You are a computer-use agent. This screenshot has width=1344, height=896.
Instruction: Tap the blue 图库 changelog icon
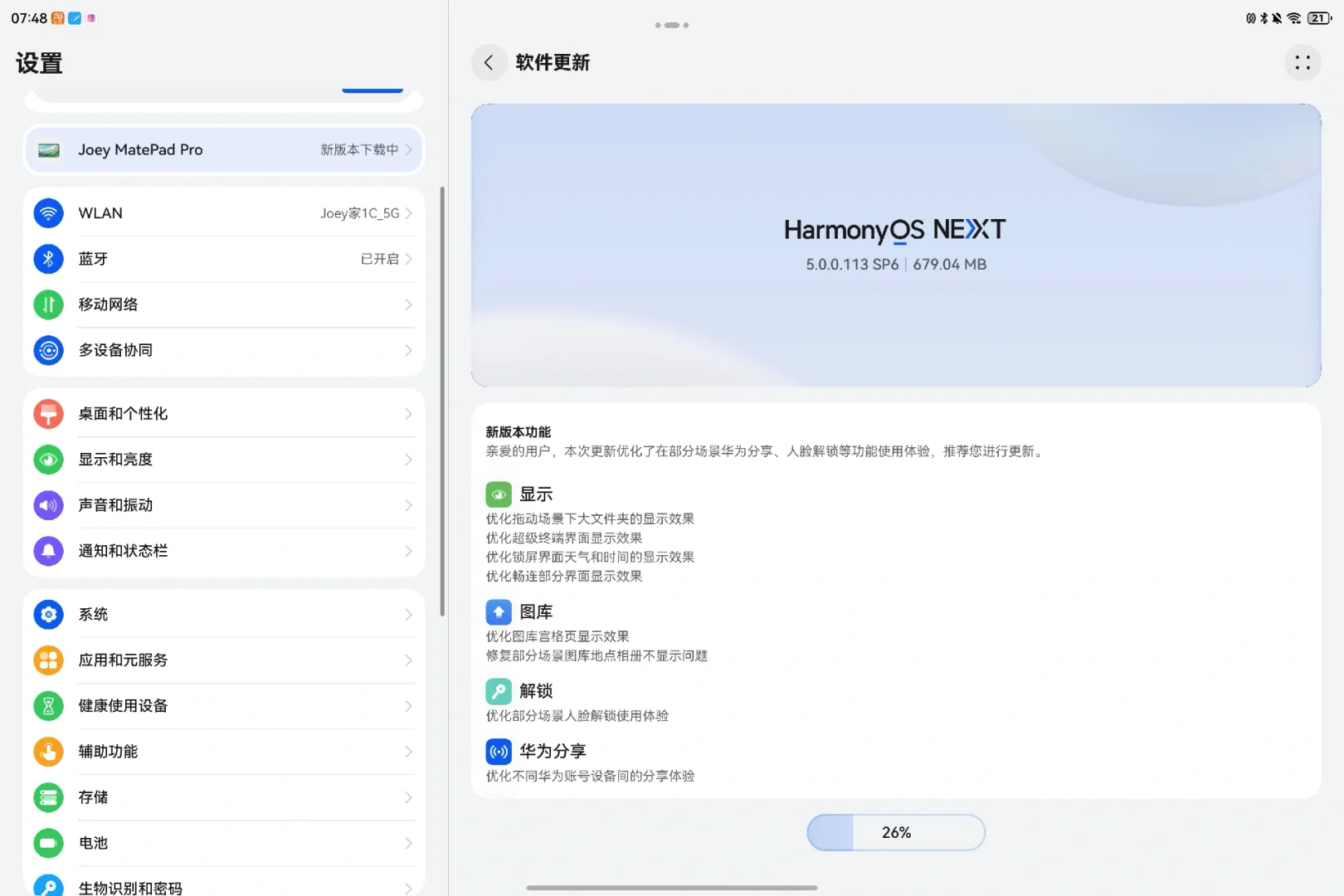coord(499,612)
